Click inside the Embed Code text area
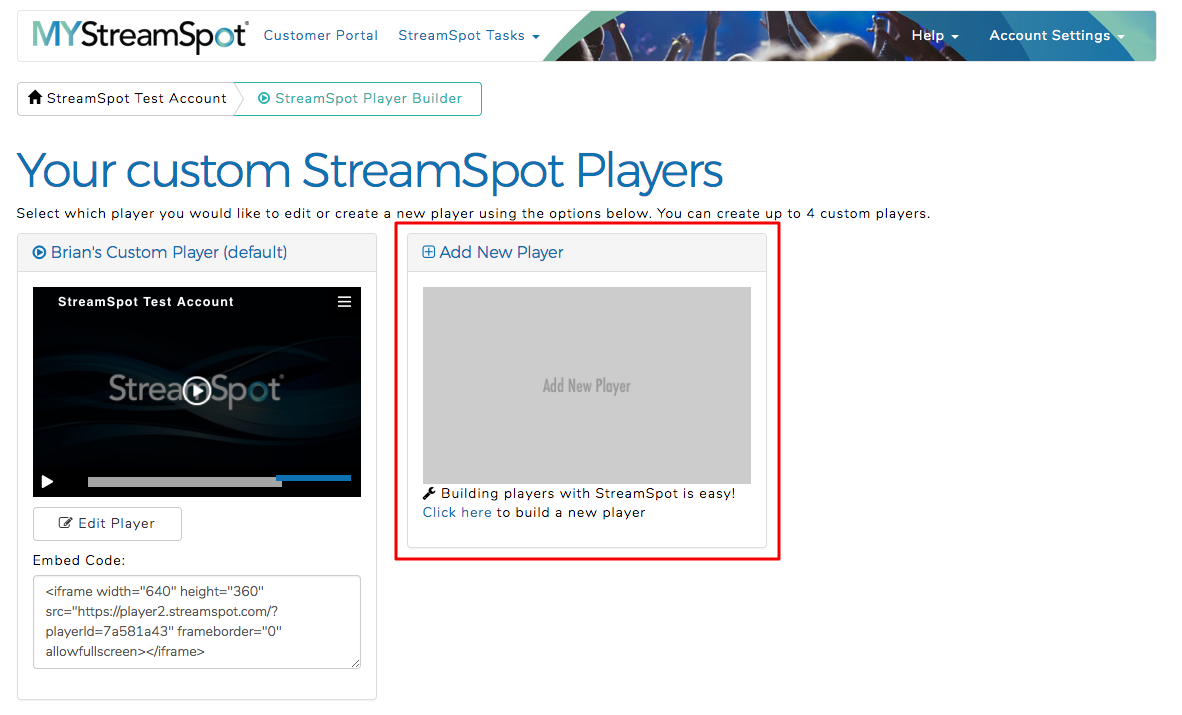Image resolution: width=1182 pixels, height=715 pixels. (x=197, y=621)
